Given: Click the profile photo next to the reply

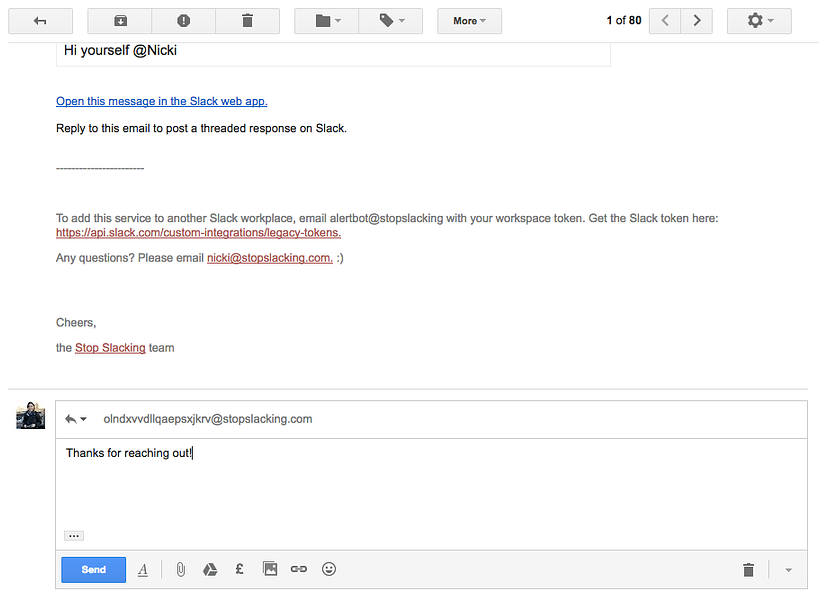Looking at the screenshot, I should (x=30, y=415).
